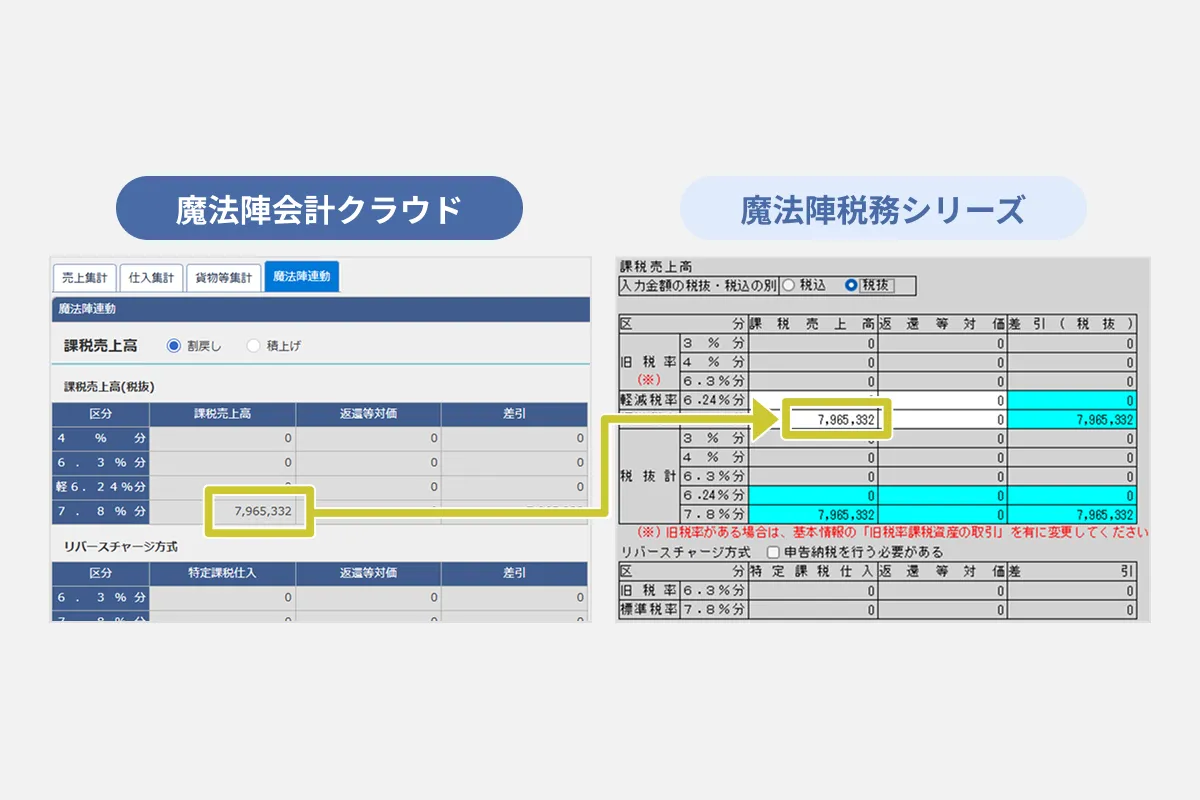
Task: Click 課税売上高 cell in 軽減税率 6.24%分 row
Action: 813,400
